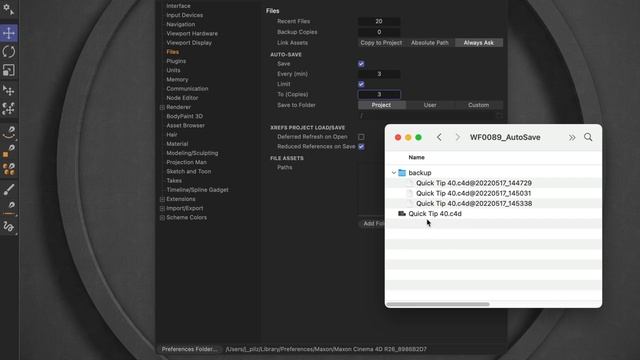Click the To (Copies) value field
The height and width of the screenshot is (360, 640).
coord(379,94)
